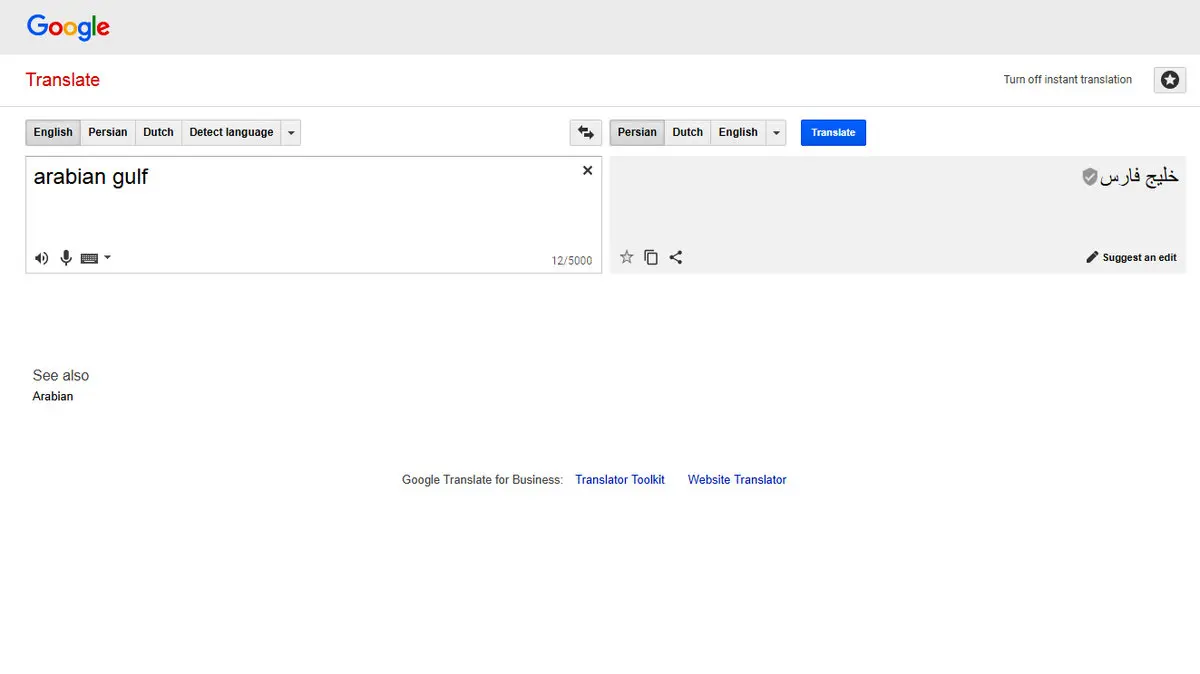This screenshot has width=1200, height=674.
Task: Listen to the source text audio
Action: [x=41, y=258]
